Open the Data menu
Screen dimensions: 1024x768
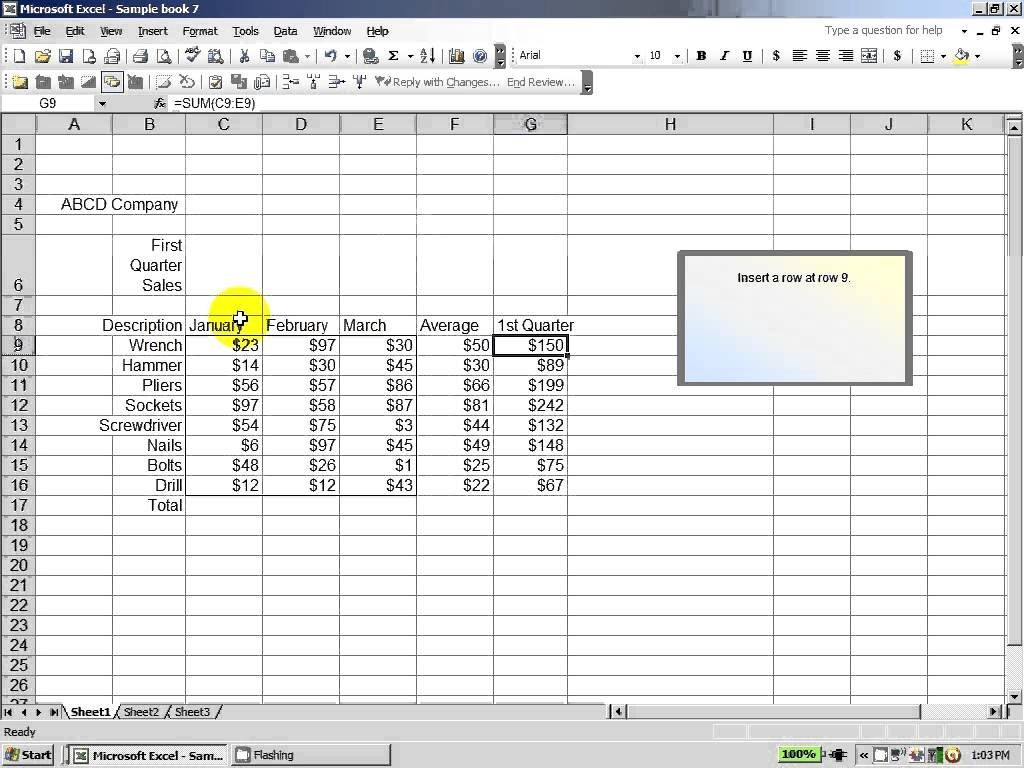[285, 31]
